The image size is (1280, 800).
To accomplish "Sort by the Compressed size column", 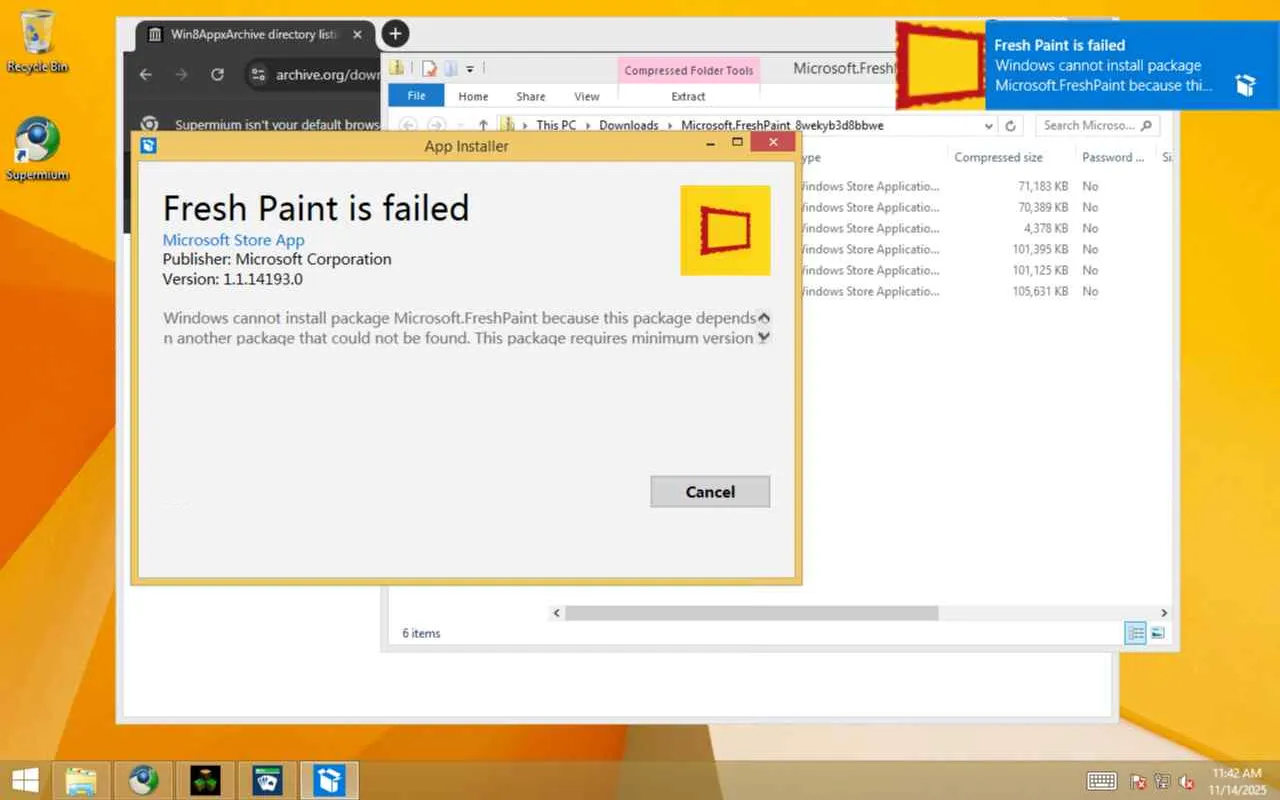I will click(998, 157).
